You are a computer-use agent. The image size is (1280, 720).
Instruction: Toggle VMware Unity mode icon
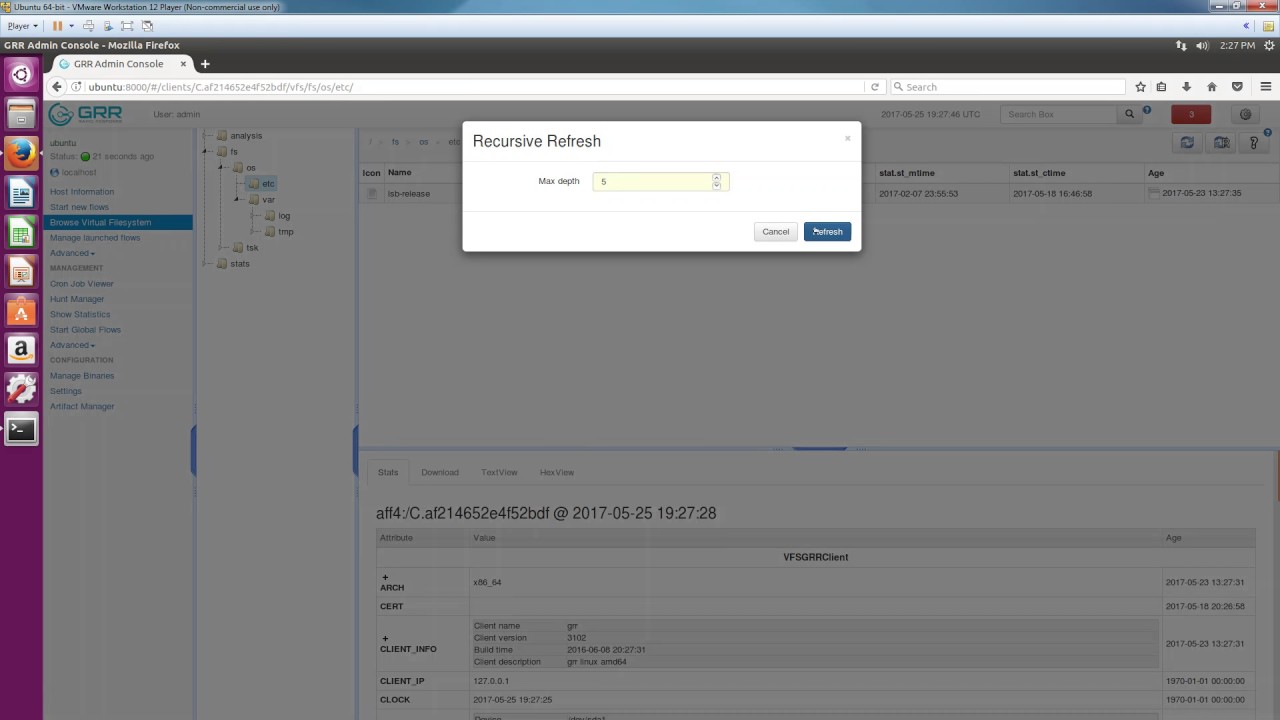click(x=148, y=26)
